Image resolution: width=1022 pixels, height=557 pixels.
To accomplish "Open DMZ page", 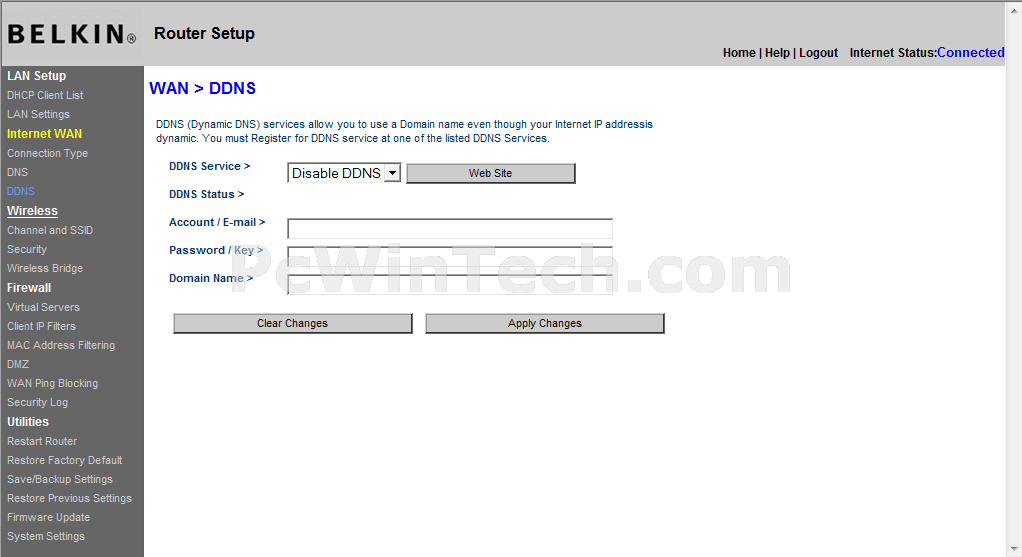I will (x=18, y=364).
